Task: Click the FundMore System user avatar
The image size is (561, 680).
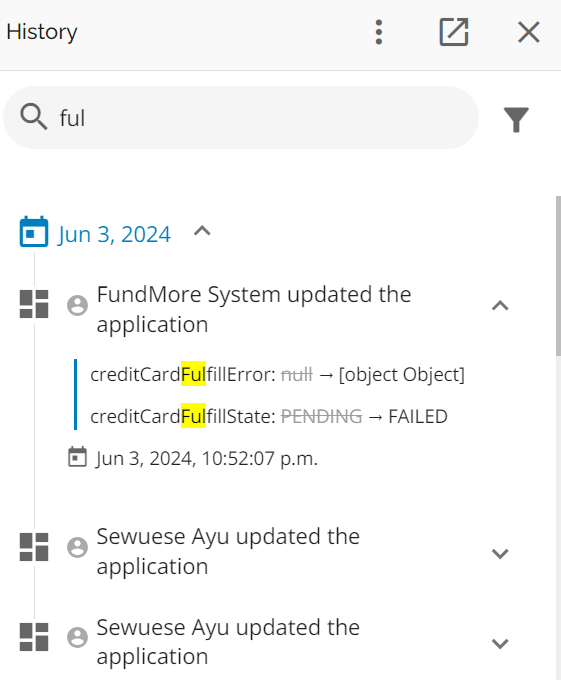Action: (78, 306)
